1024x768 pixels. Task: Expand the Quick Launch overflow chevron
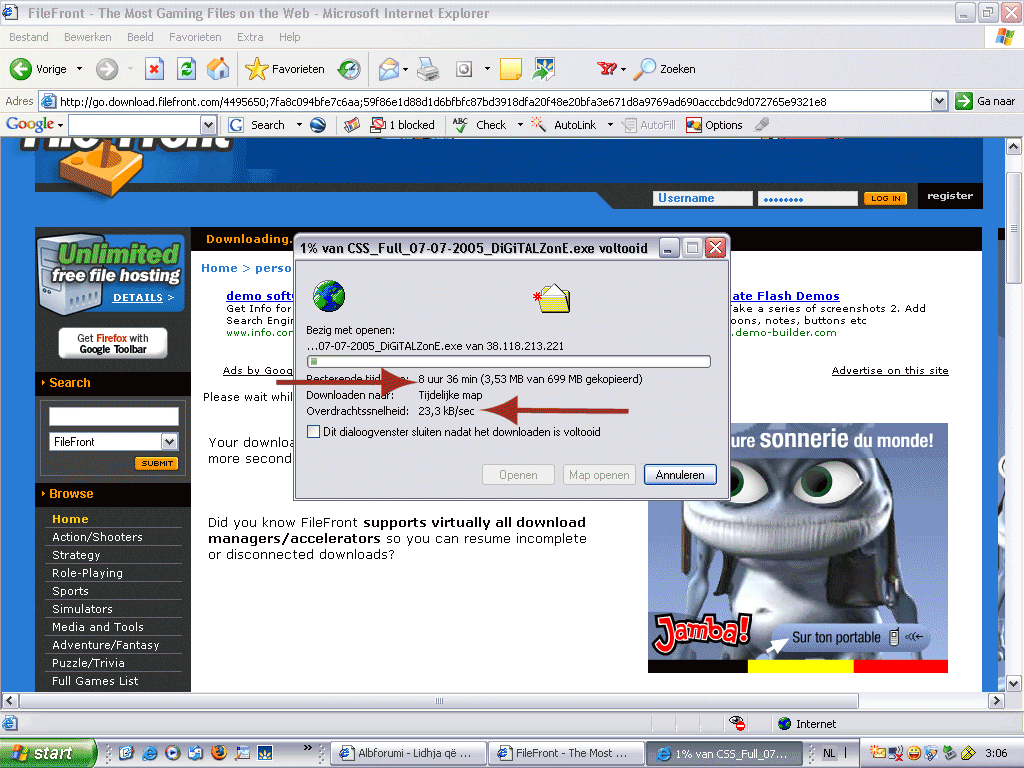pos(308,748)
